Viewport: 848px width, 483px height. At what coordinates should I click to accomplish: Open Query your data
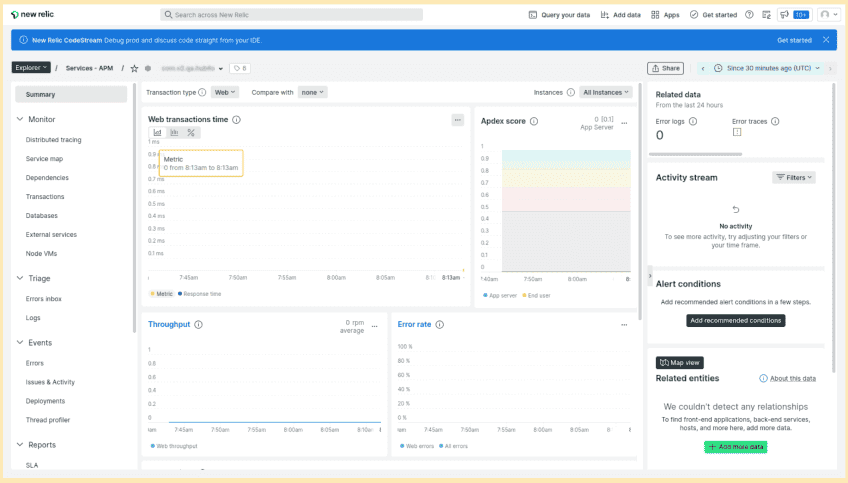pyautogui.click(x=559, y=15)
